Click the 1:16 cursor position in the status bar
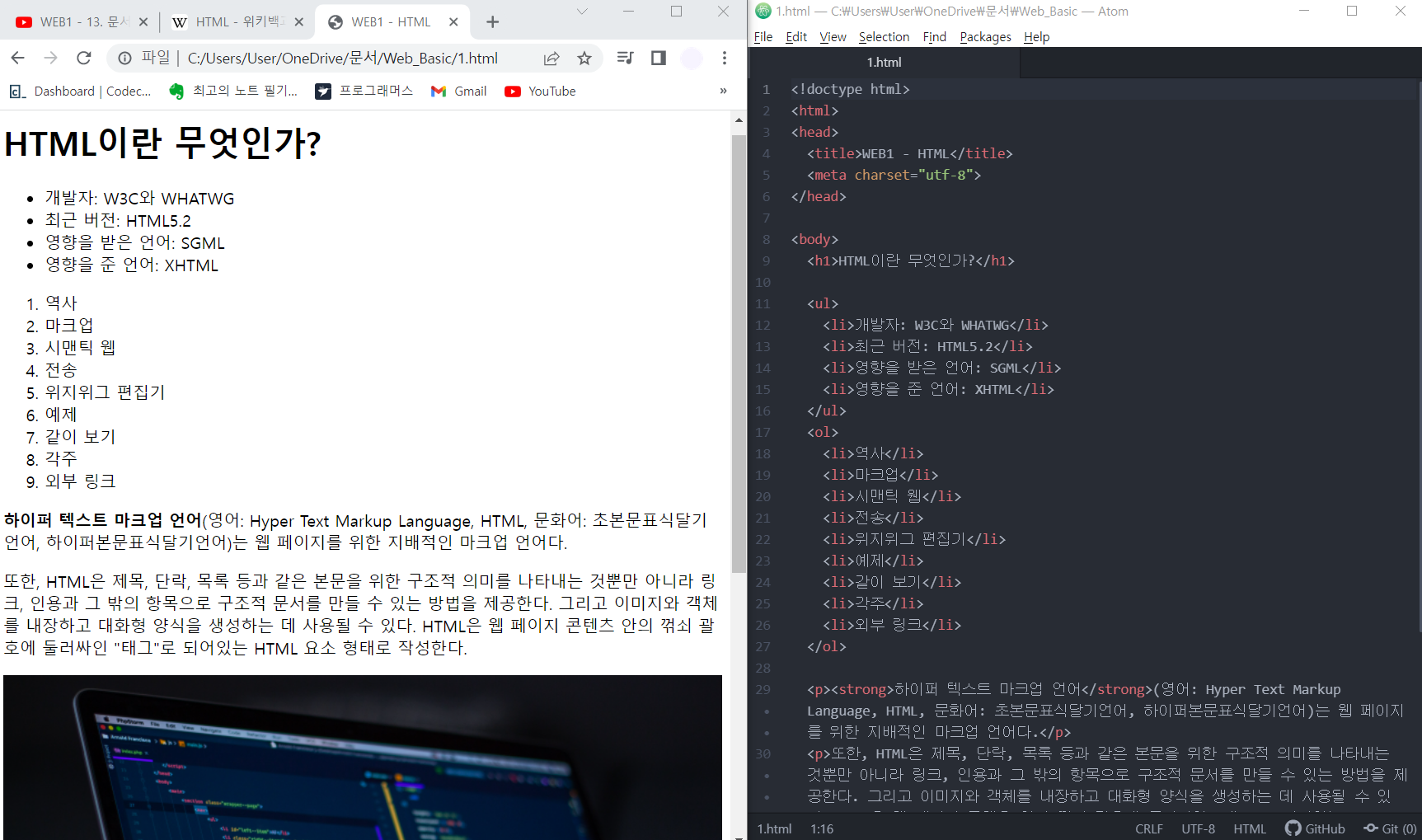This screenshot has width=1422, height=840. 822,828
